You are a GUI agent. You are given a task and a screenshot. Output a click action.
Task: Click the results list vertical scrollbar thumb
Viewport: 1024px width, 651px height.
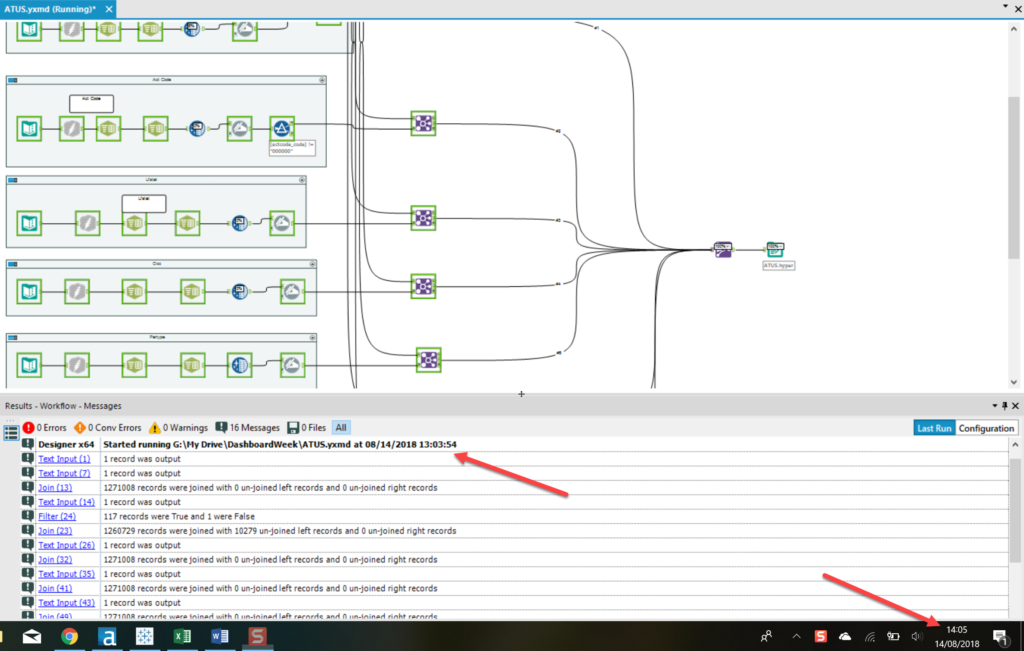pyautogui.click(x=1015, y=509)
